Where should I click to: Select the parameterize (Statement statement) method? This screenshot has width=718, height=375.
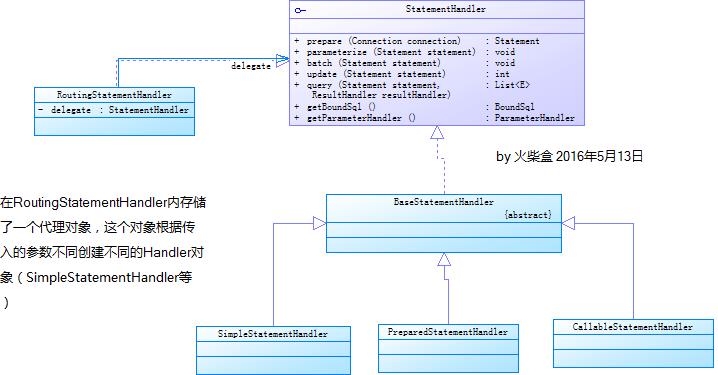point(391,52)
